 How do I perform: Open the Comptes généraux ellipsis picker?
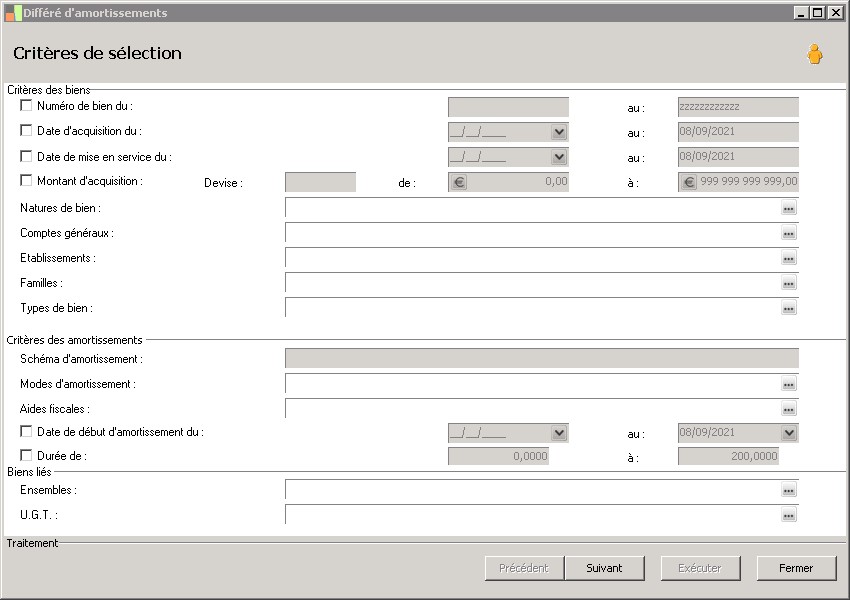(x=789, y=233)
